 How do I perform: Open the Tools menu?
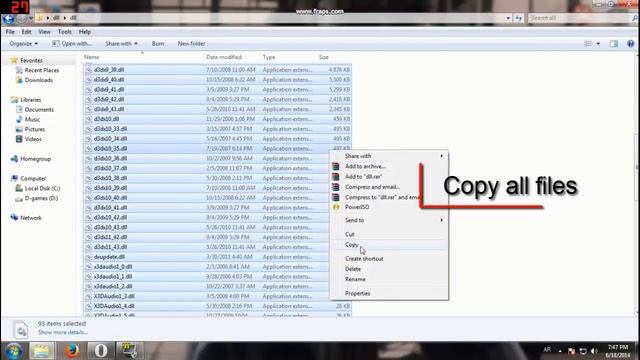pyautogui.click(x=64, y=32)
